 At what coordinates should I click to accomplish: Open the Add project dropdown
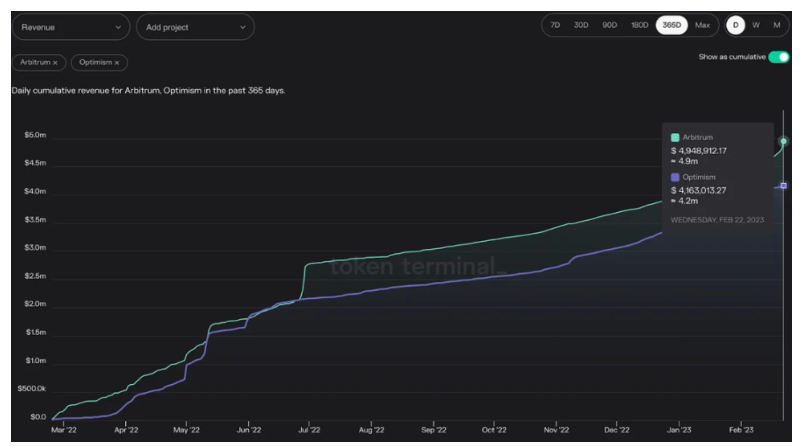coord(195,27)
